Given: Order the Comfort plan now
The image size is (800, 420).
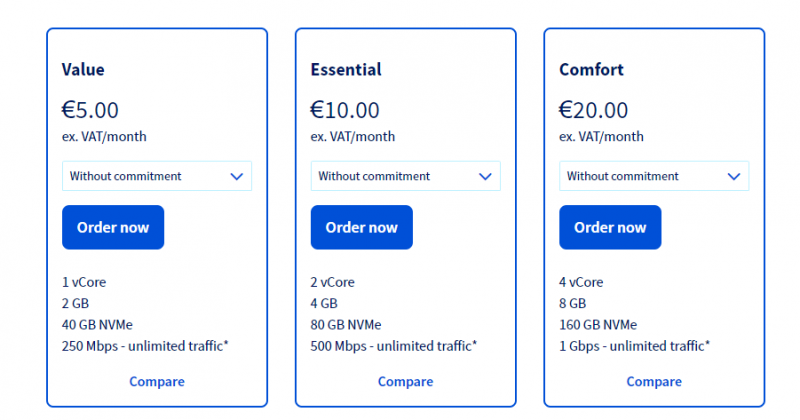Looking at the screenshot, I should click(x=610, y=227).
